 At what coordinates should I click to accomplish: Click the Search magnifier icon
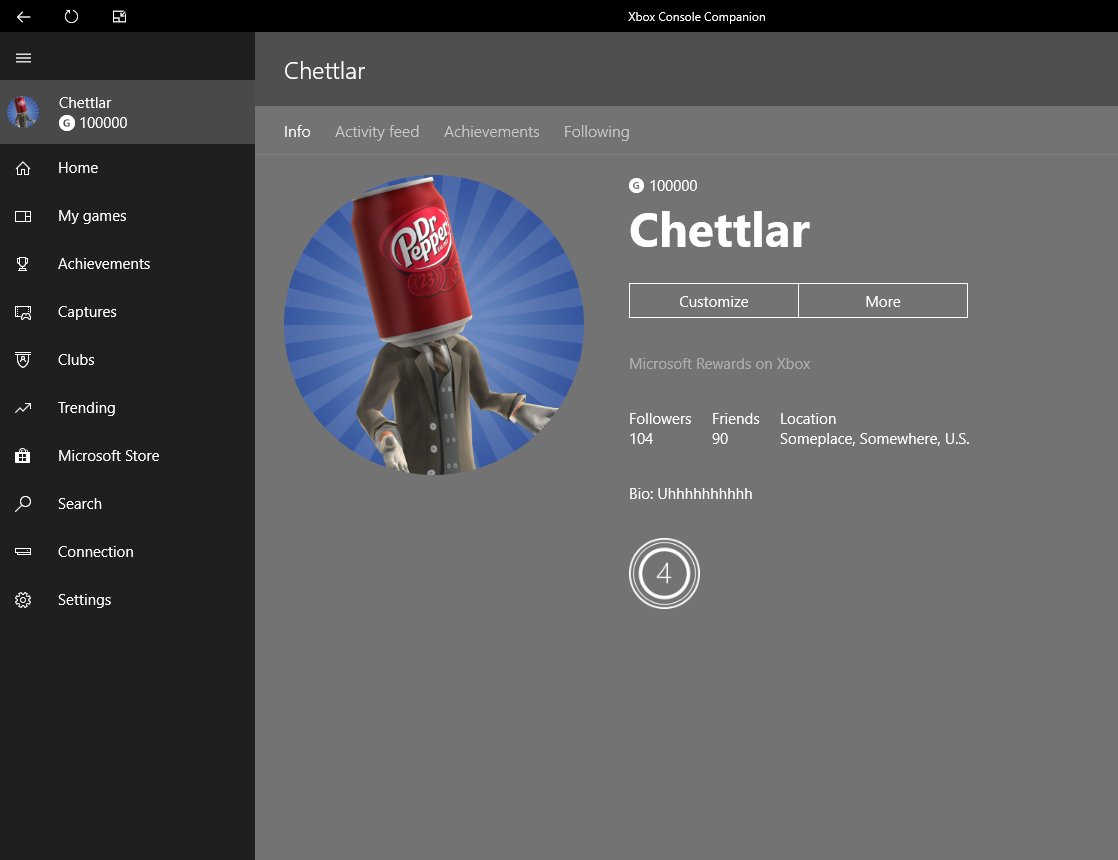(x=23, y=504)
